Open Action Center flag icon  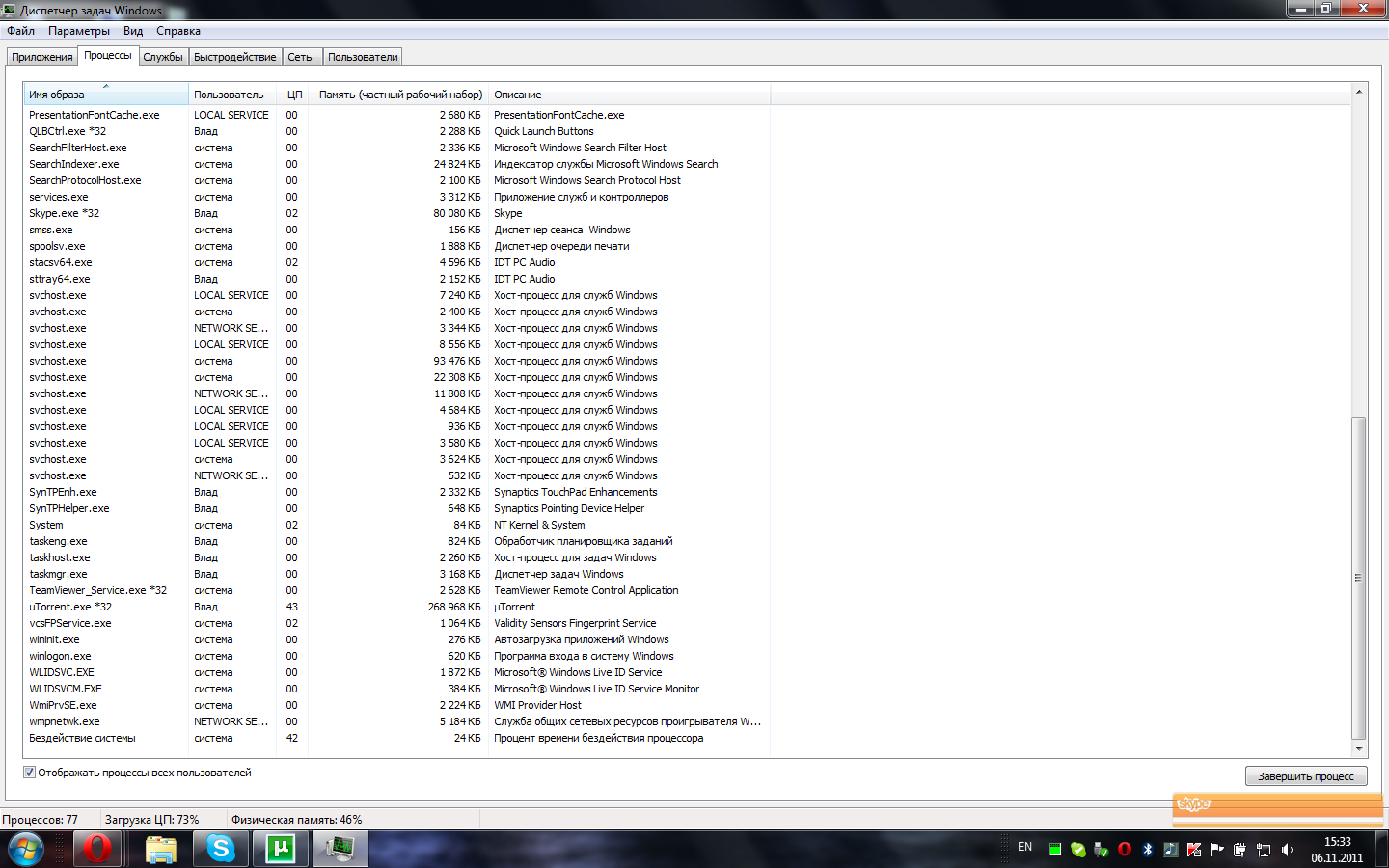pos(1217,850)
